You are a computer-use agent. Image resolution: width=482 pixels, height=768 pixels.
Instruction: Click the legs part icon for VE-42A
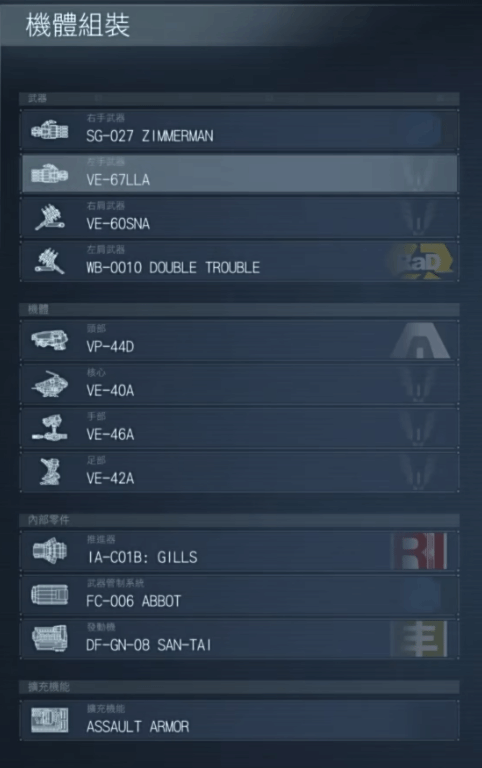[49, 472]
